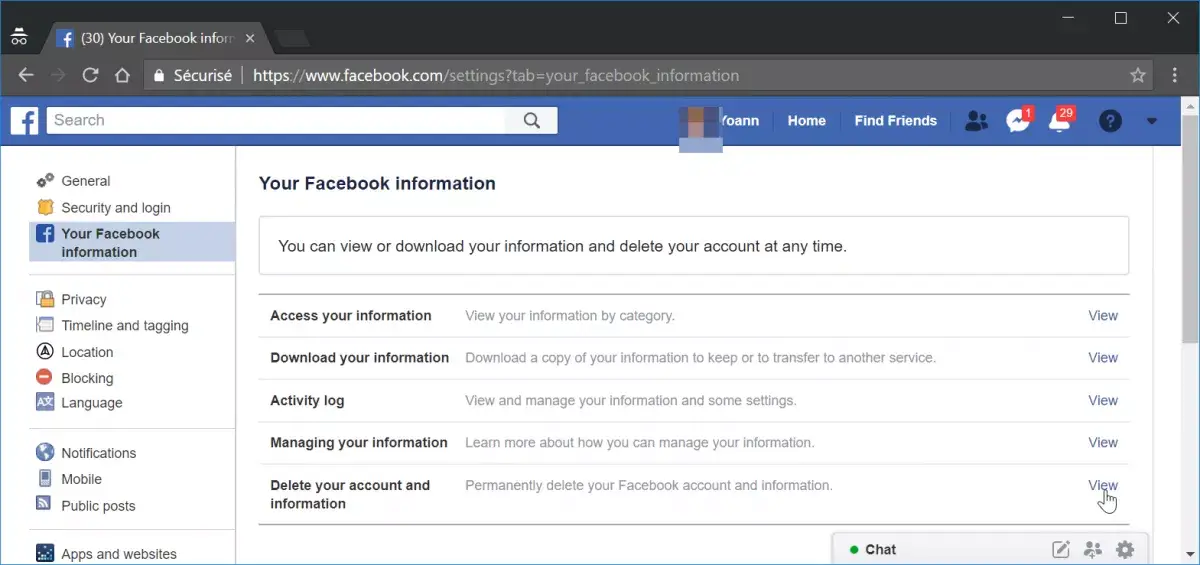Expand the account menu dropdown arrow
Viewport: 1200px width, 565px height.
click(x=1152, y=121)
